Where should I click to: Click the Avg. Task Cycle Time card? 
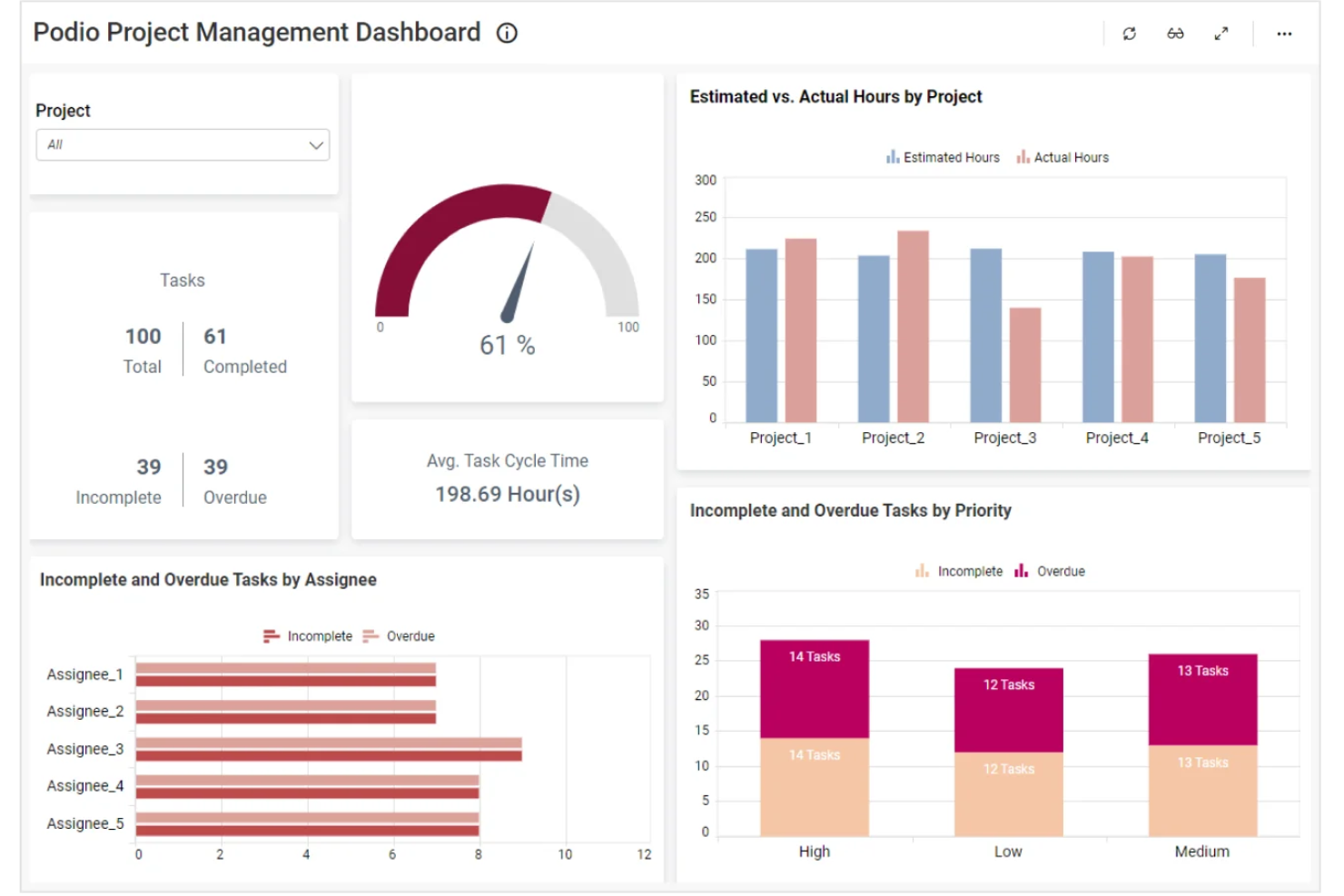(x=507, y=478)
